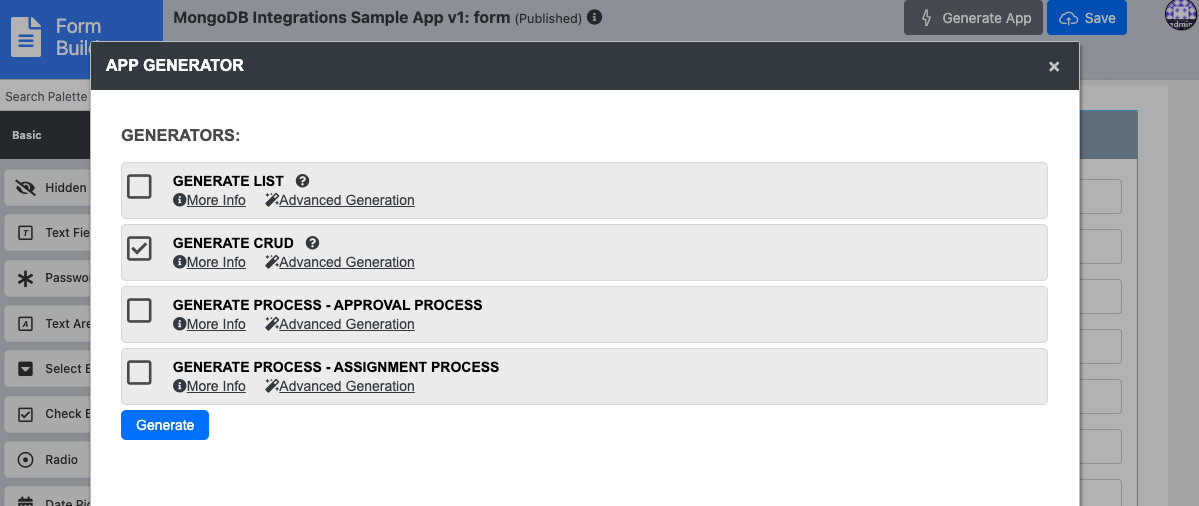Image resolution: width=1199 pixels, height=506 pixels.
Task: Click the Generate List help question icon
Action: (303, 181)
